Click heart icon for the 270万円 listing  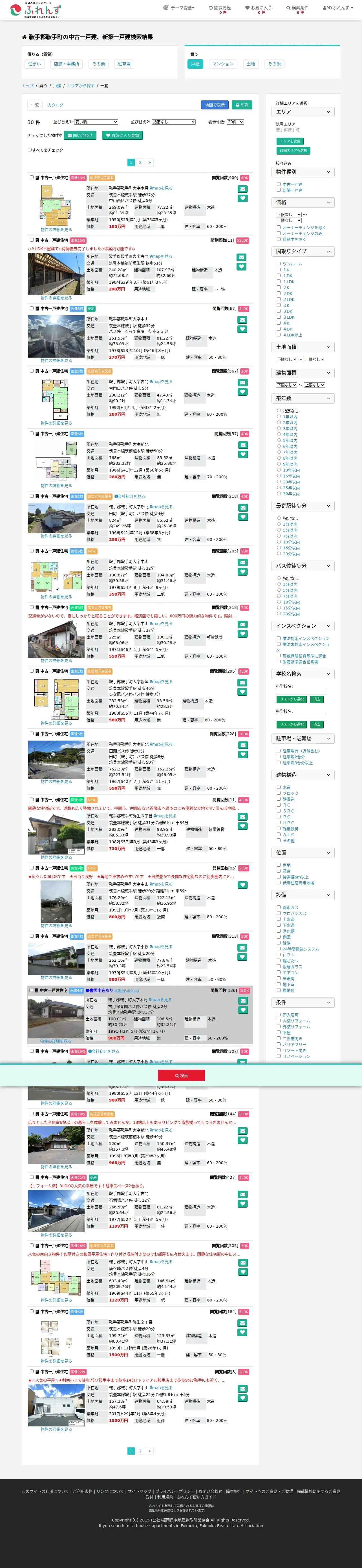(242, 329)
